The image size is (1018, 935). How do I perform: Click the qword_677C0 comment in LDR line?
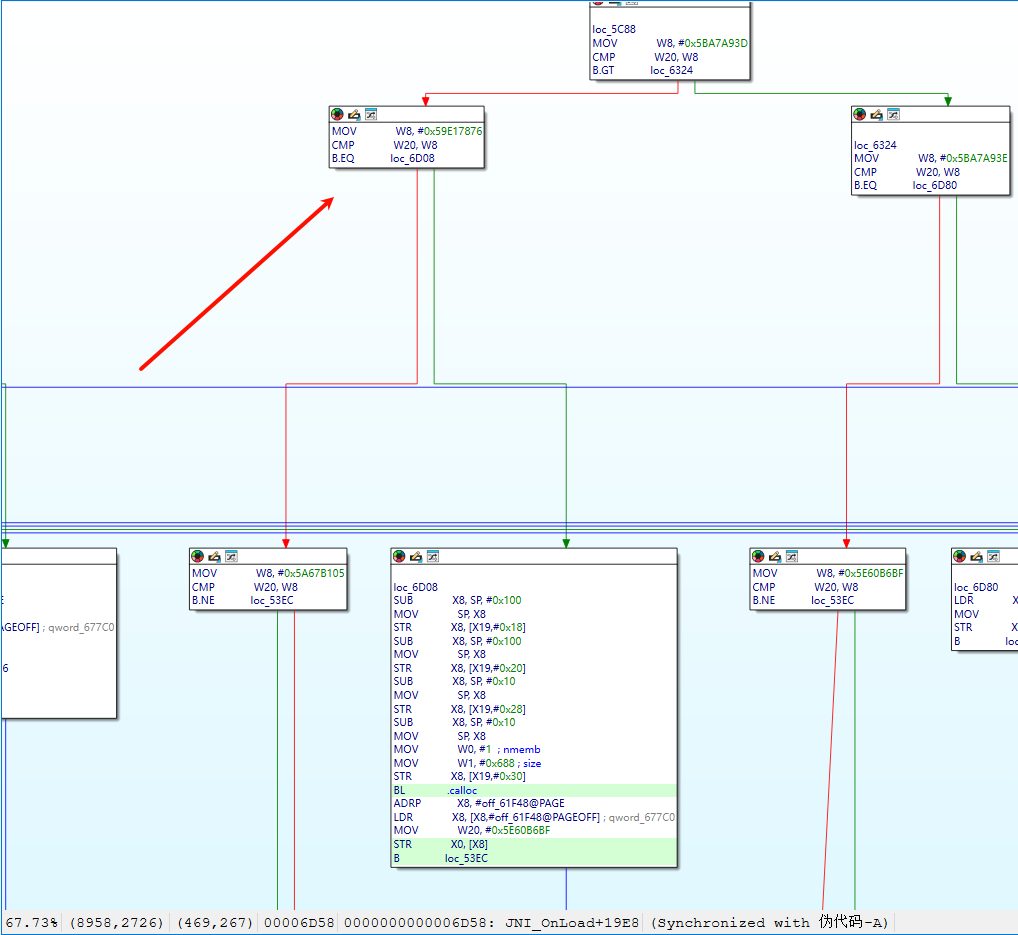(x=639, y=817)
